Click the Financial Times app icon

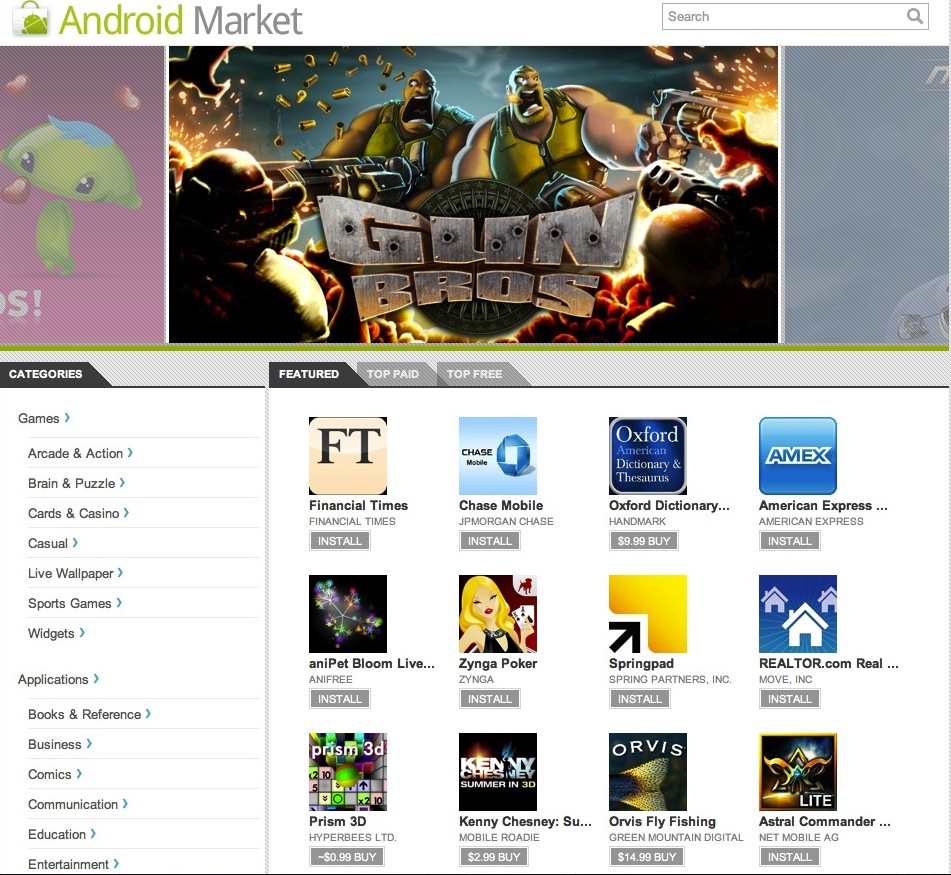click(x=347, y=456)
